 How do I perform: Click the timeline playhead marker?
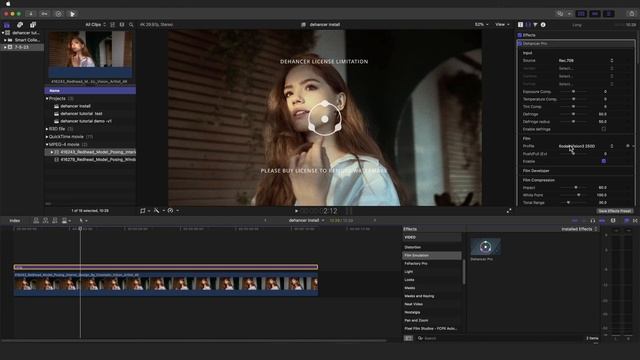[80, 229]
